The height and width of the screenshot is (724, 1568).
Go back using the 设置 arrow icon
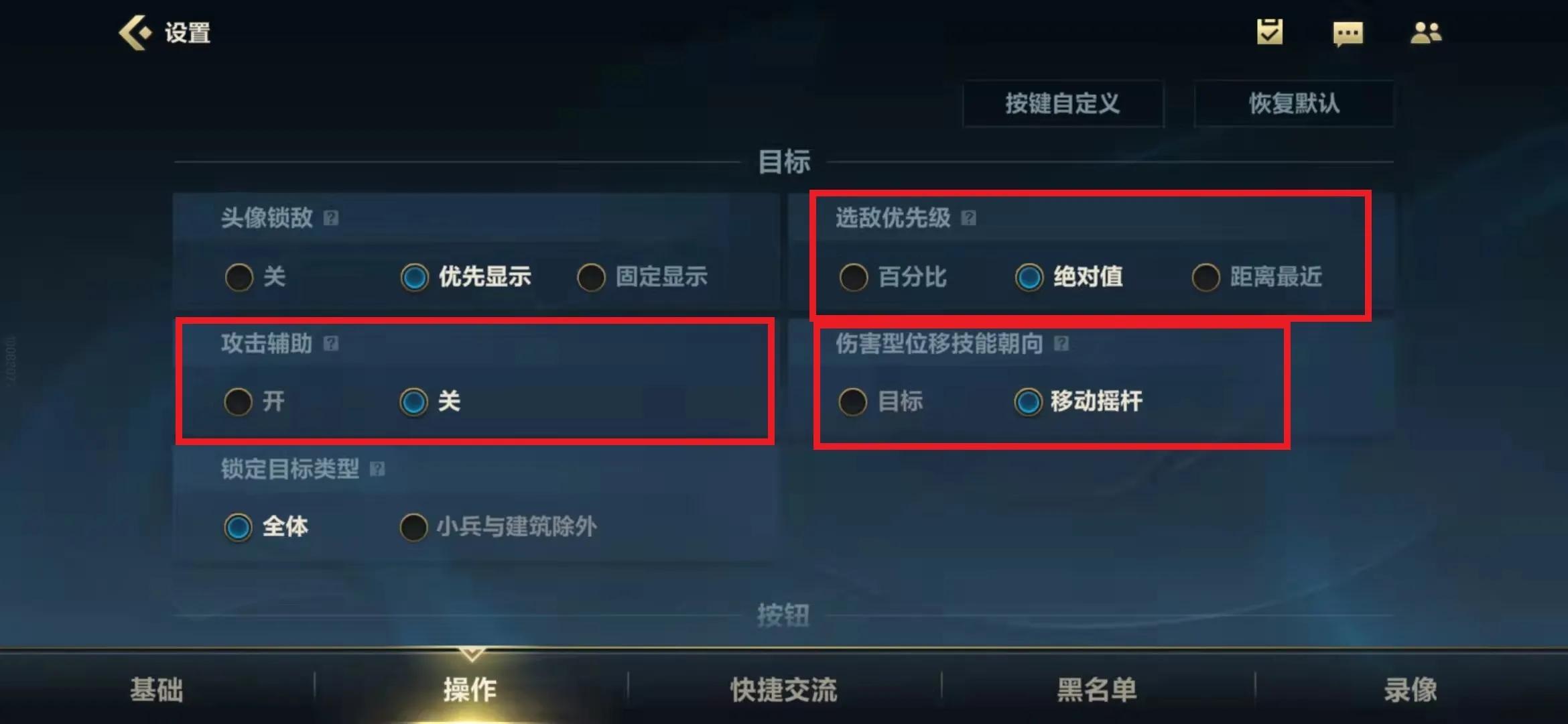[x=135, y=32]
